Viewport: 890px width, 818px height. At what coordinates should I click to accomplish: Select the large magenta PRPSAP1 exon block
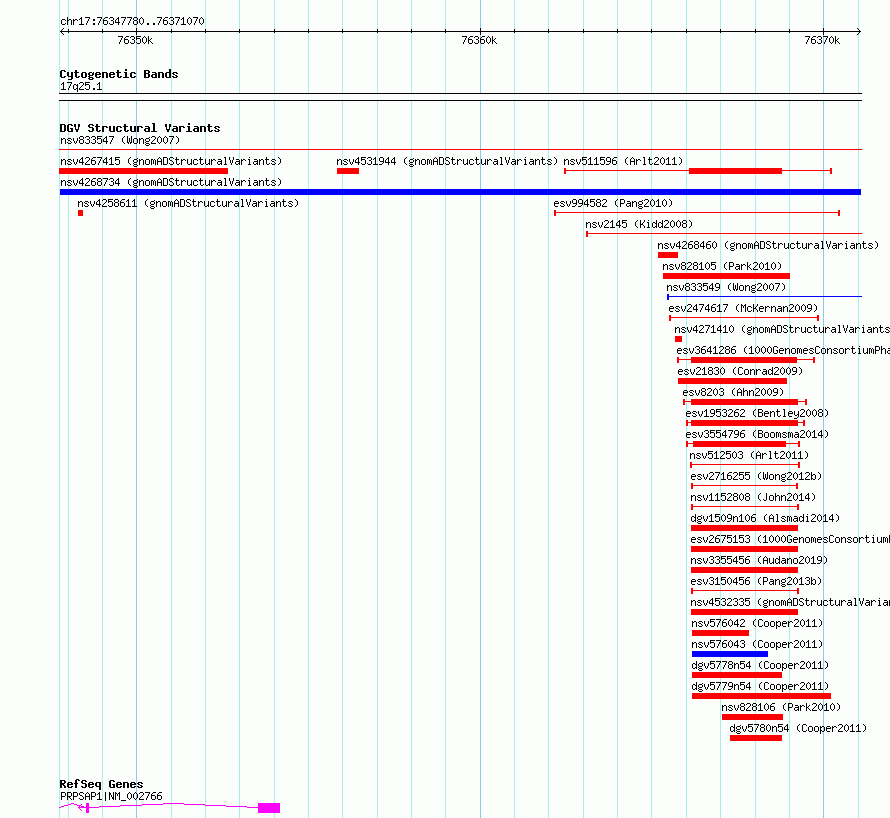[x=269, y=808]
